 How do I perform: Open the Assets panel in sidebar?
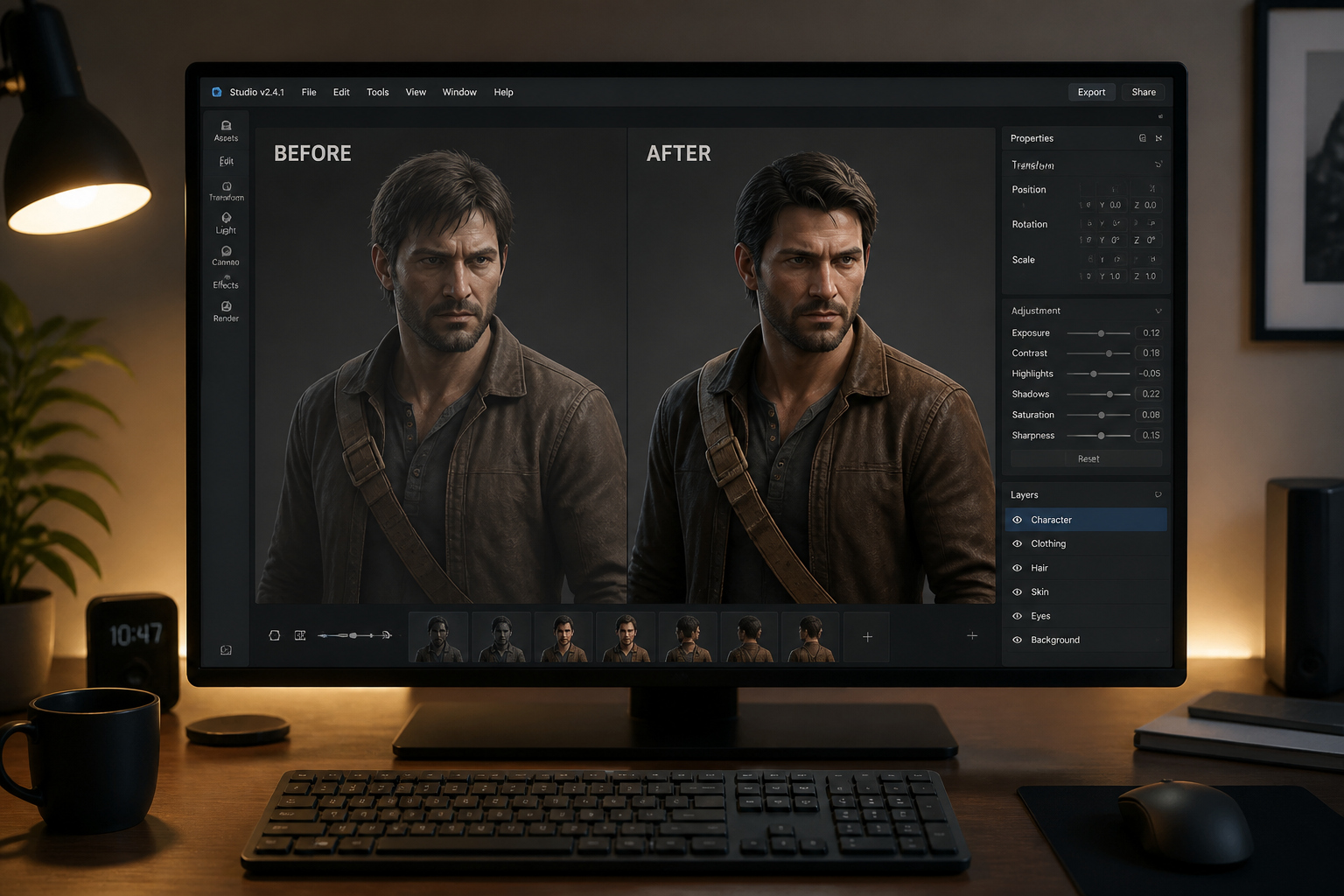pyautogui.click(x=226, y=130)
